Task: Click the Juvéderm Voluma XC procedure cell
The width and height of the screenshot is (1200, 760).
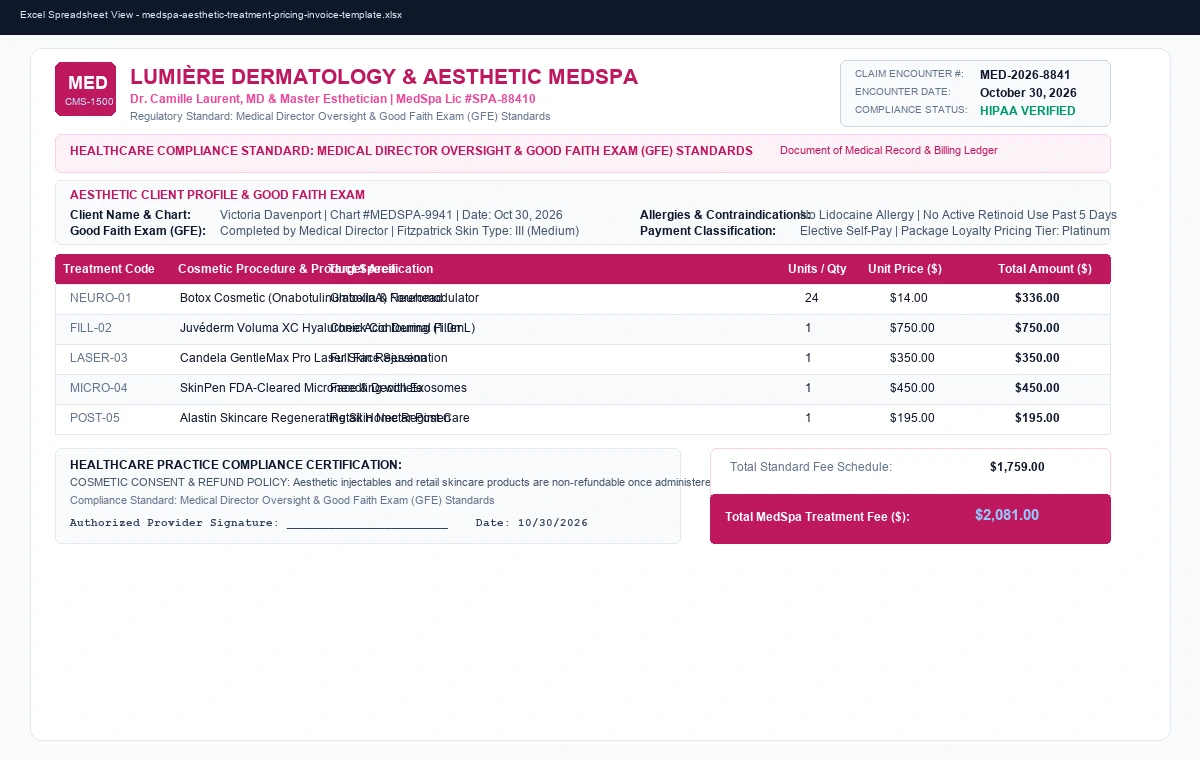Action: tap(327, 328)
